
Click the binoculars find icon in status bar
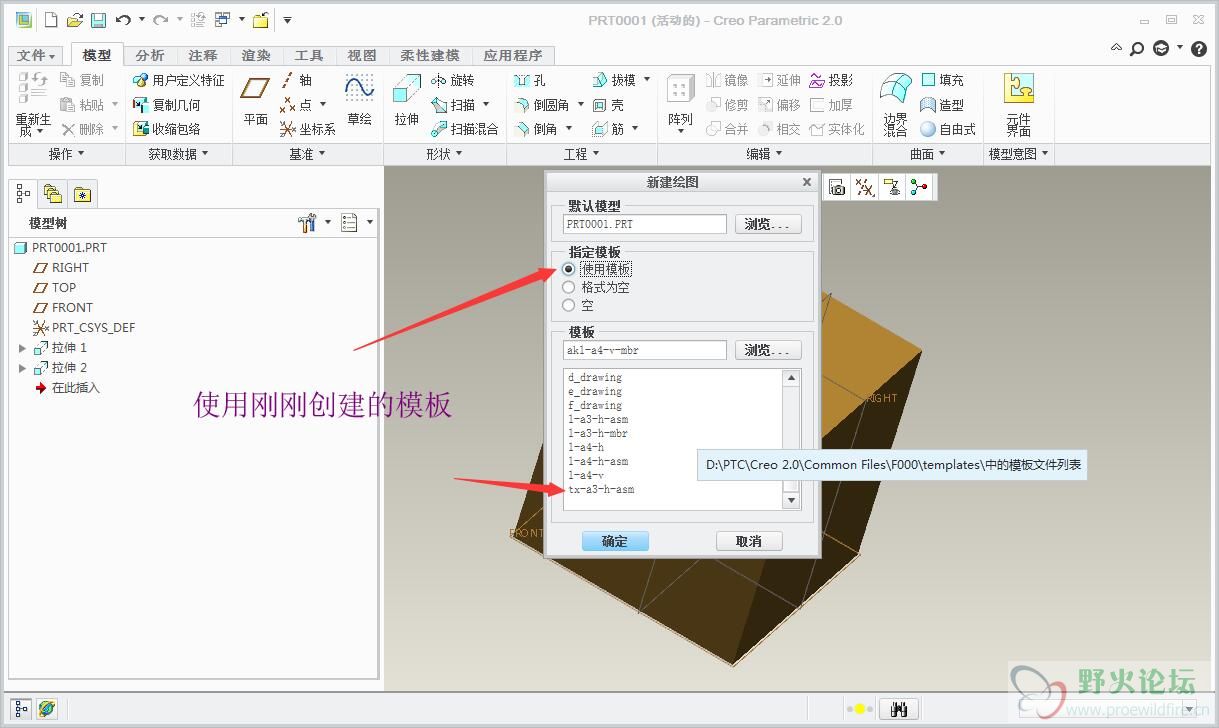(x=899, y=709)
